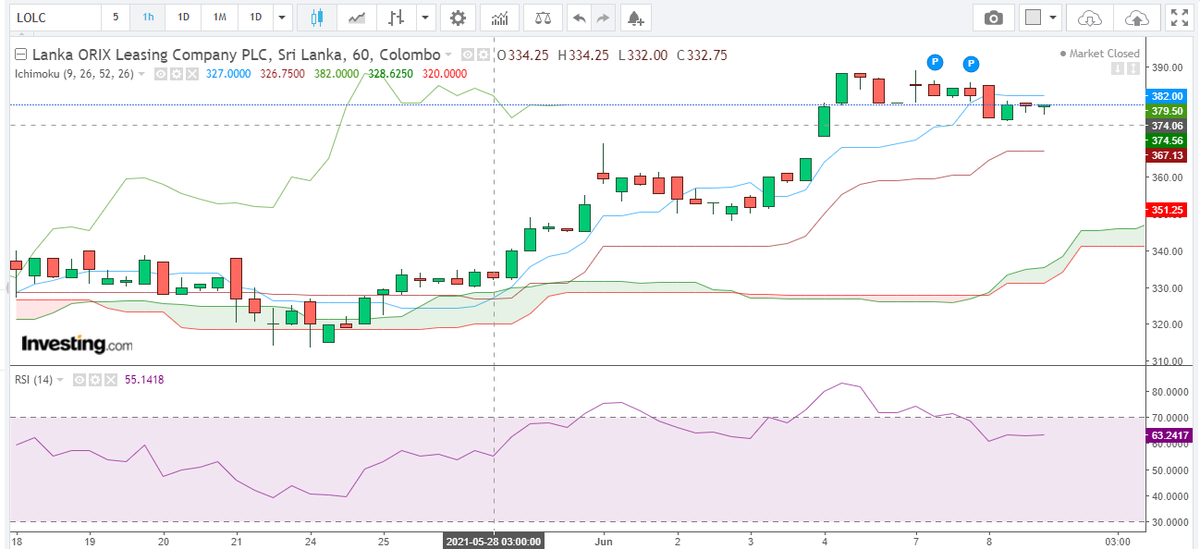1200x549 pixels.
Task: Enter fullscreen chart mode
Action: point(1179,18)
